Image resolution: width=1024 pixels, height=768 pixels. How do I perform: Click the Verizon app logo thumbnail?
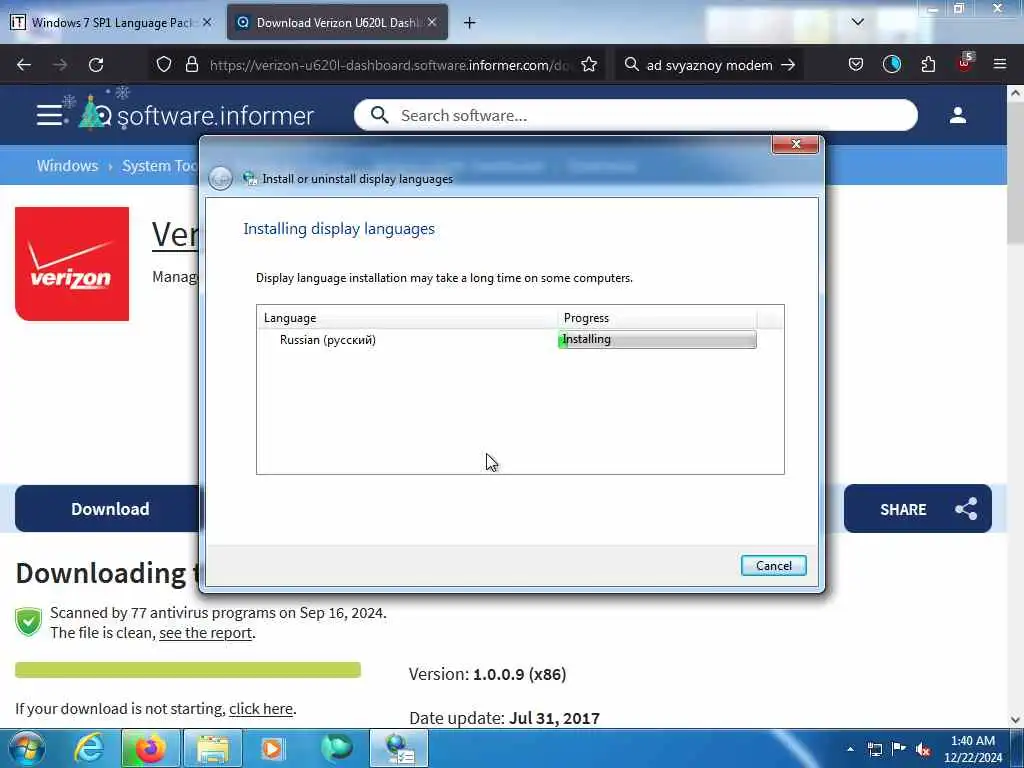72,264
